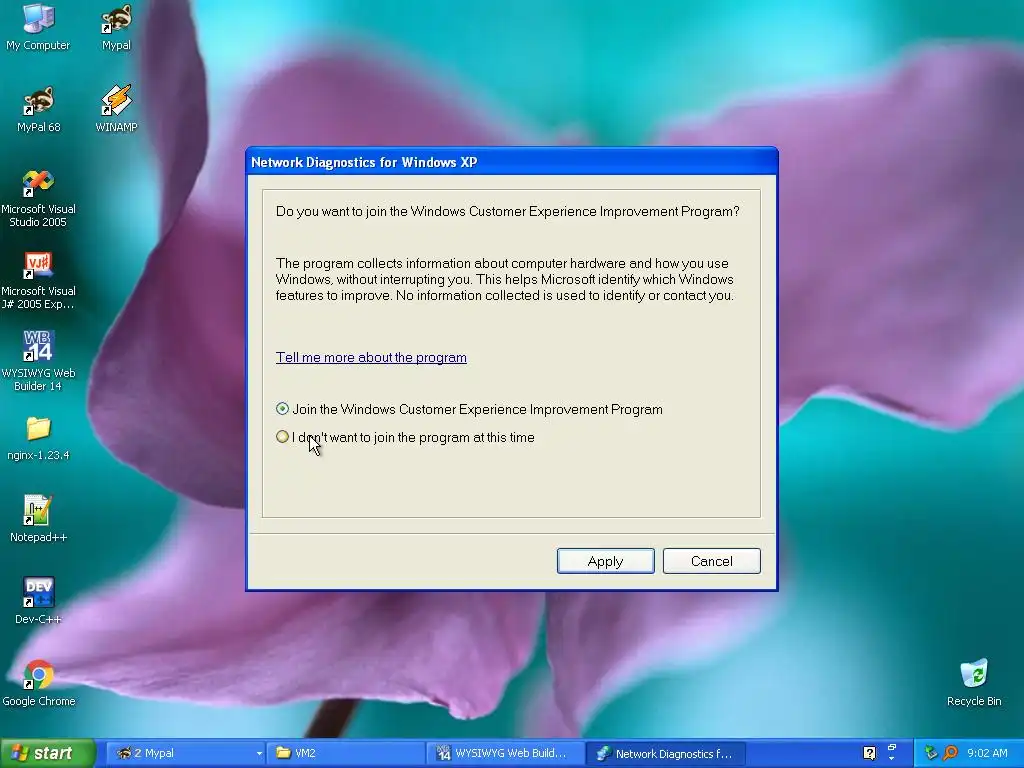Select the Notepad++ desktop shortcut

(38, 519)
